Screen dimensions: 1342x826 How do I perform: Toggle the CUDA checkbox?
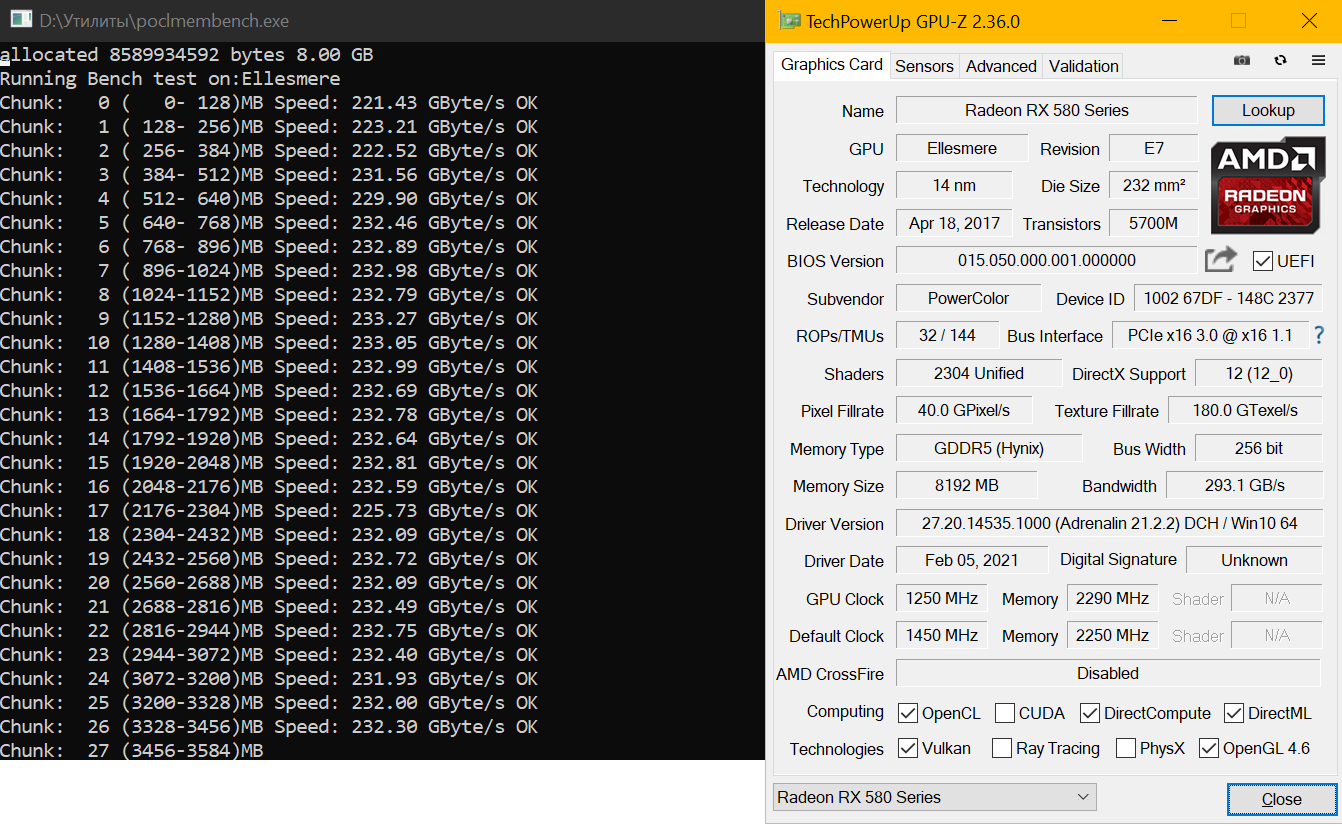(1005, 713)
